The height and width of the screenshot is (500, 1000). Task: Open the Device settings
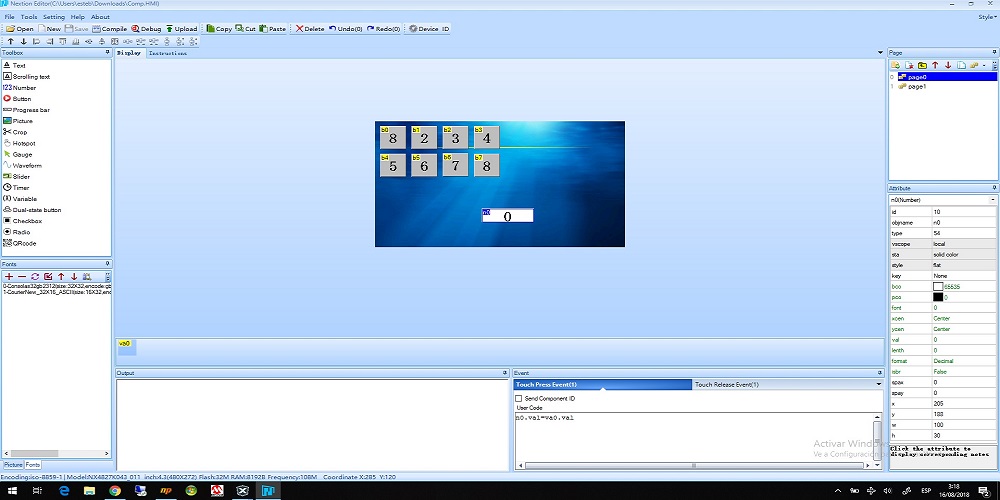point(429,29)
